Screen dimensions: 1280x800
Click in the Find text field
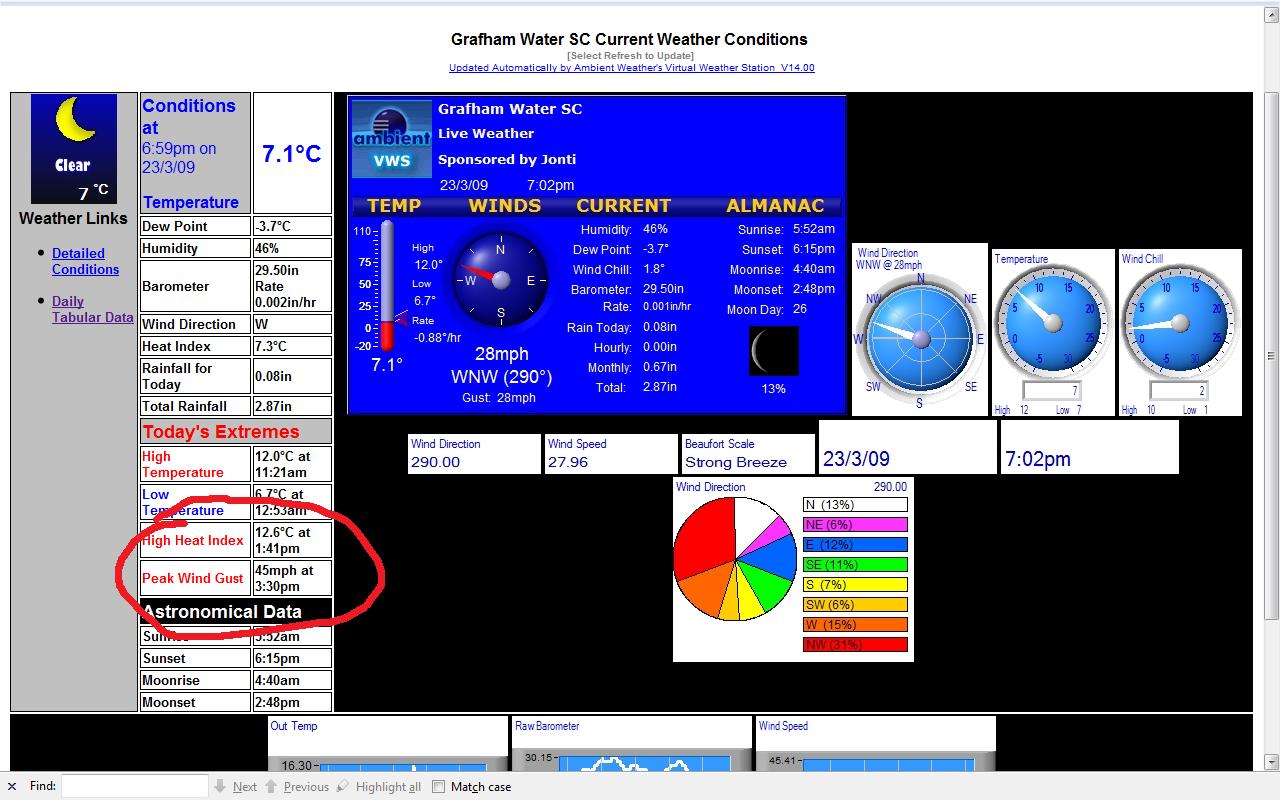click(x=134, y=786)
